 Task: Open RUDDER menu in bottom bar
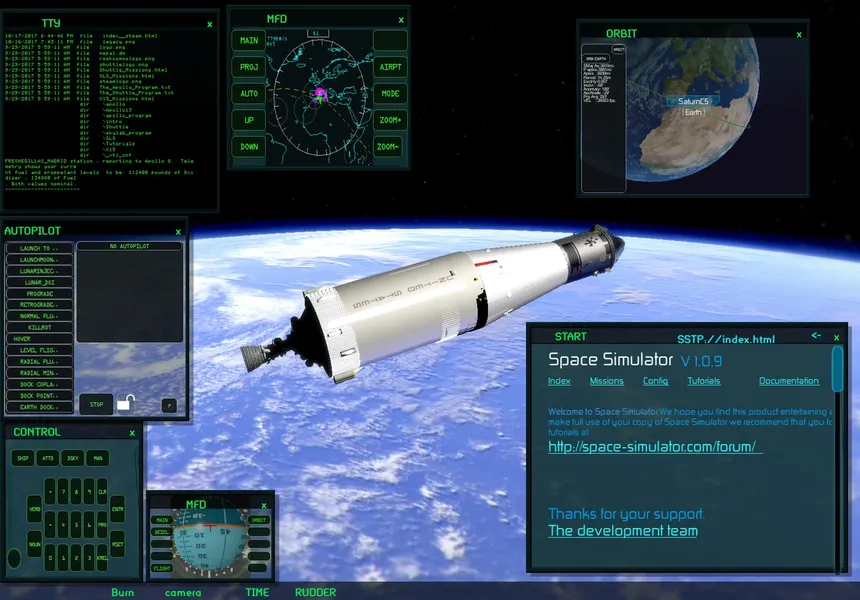pyautogui.click(x=315, y=592)
